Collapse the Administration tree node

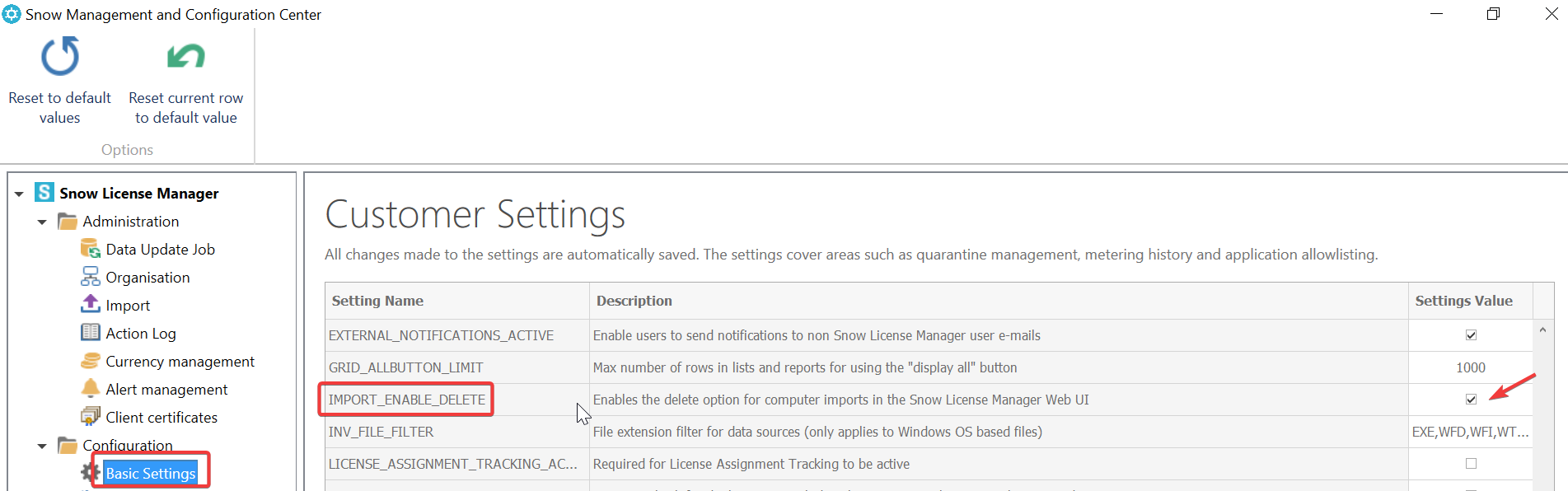tap(42, 222)
